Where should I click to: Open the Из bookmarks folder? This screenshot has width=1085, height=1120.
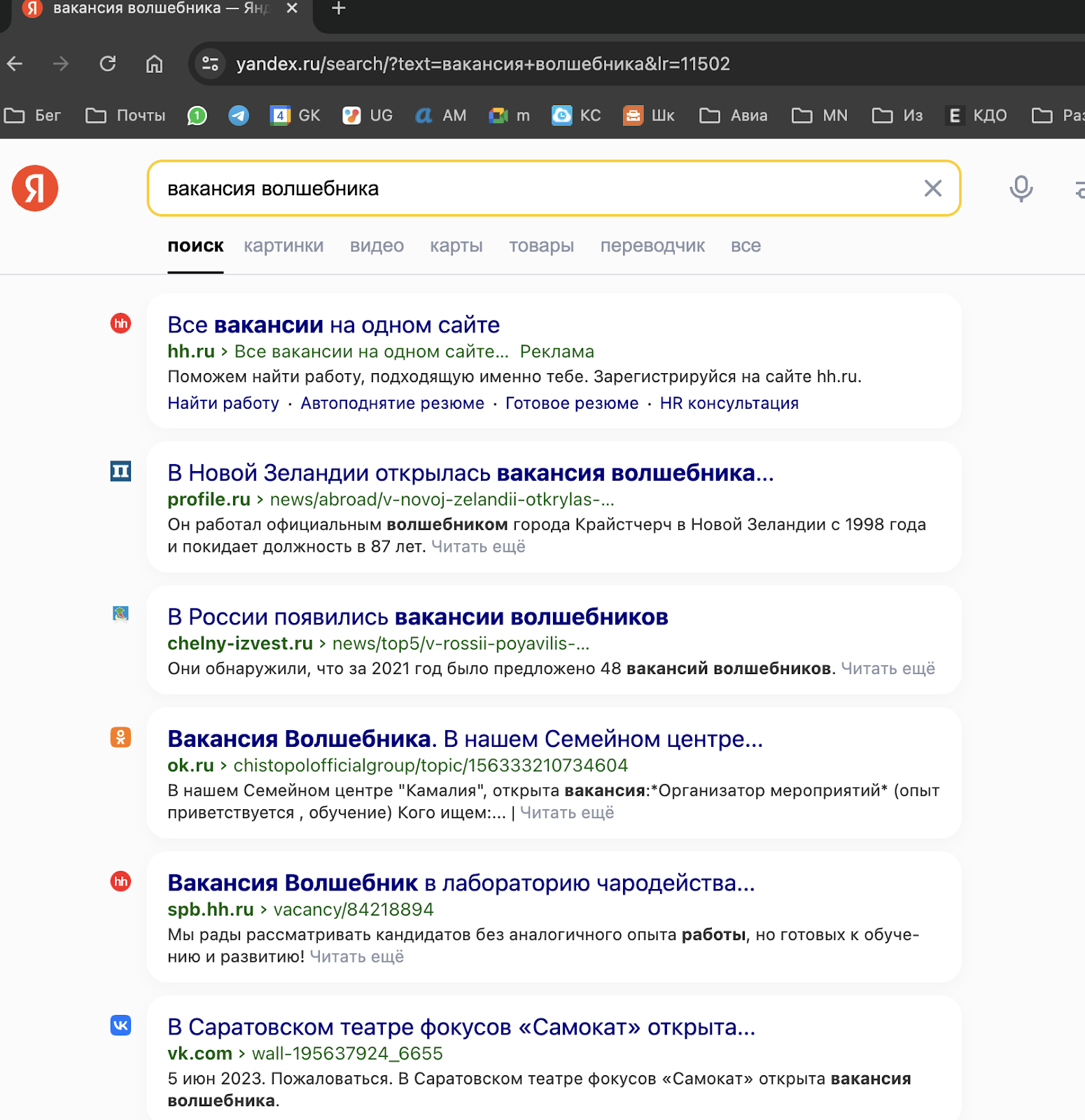tap(897, 115)
